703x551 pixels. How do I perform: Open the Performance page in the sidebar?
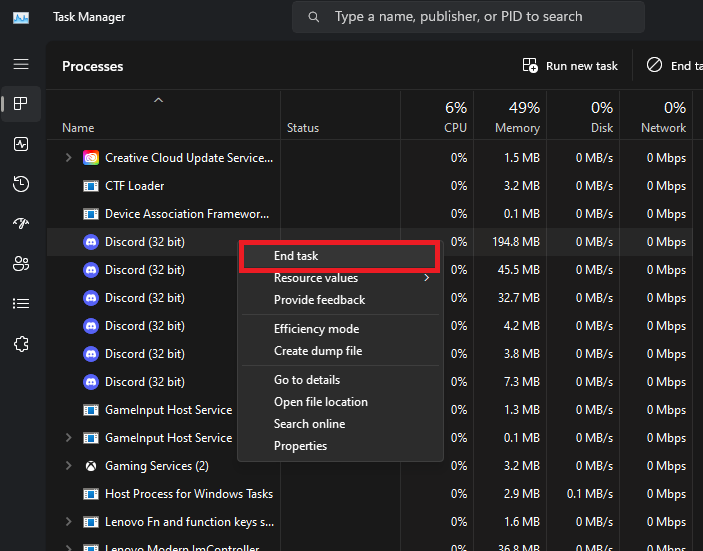tap(21, 144)
